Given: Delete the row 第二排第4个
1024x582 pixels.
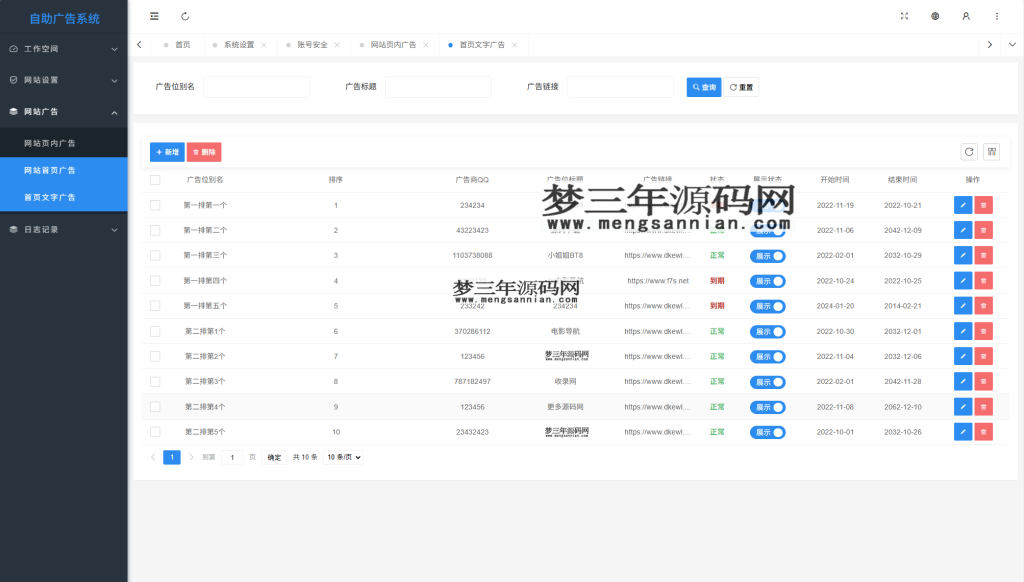Looking at the screenshot, I should pyautogui.click(x=984, y=407).
